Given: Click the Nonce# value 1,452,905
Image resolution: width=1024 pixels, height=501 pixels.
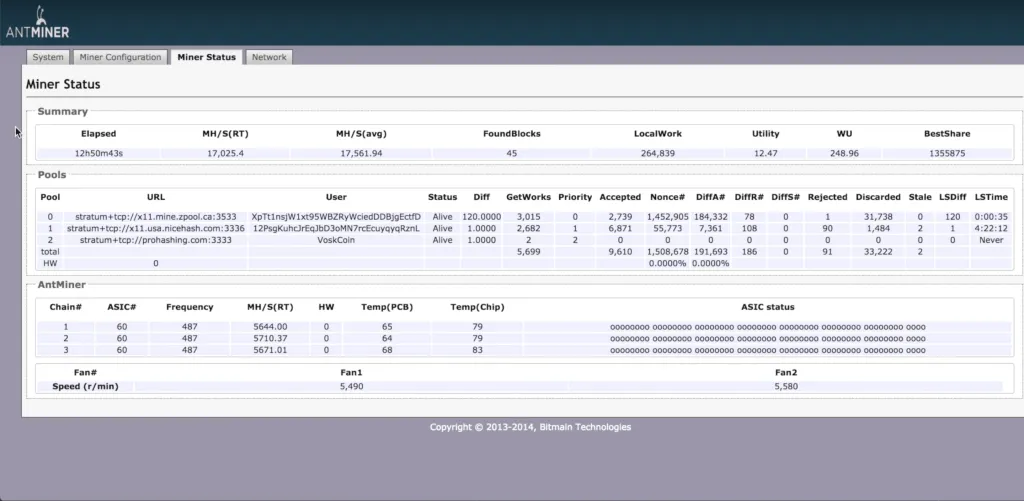Looking at the screenshot, I should [x=667, y=217].
